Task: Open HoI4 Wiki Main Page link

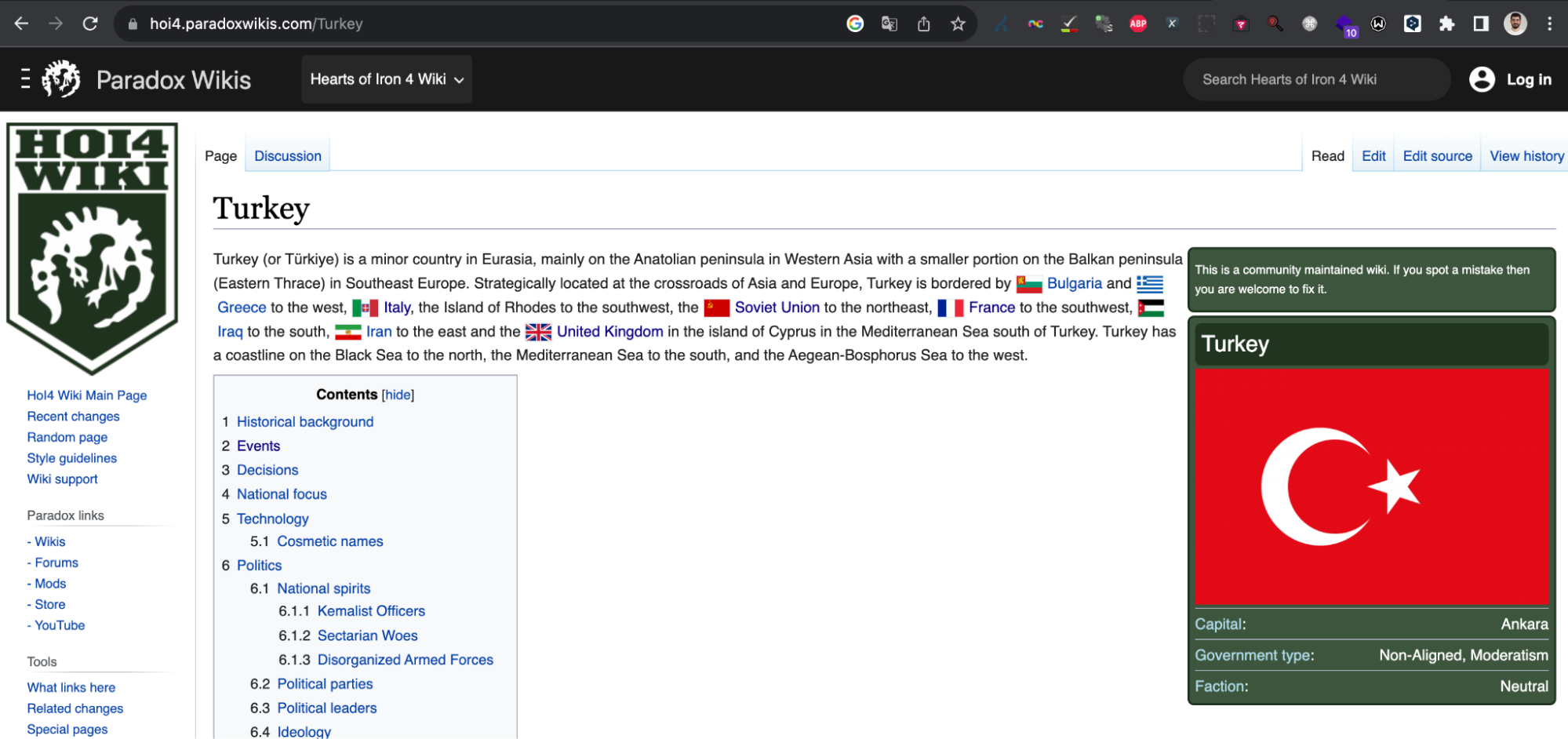Action: tap(87, 395)
